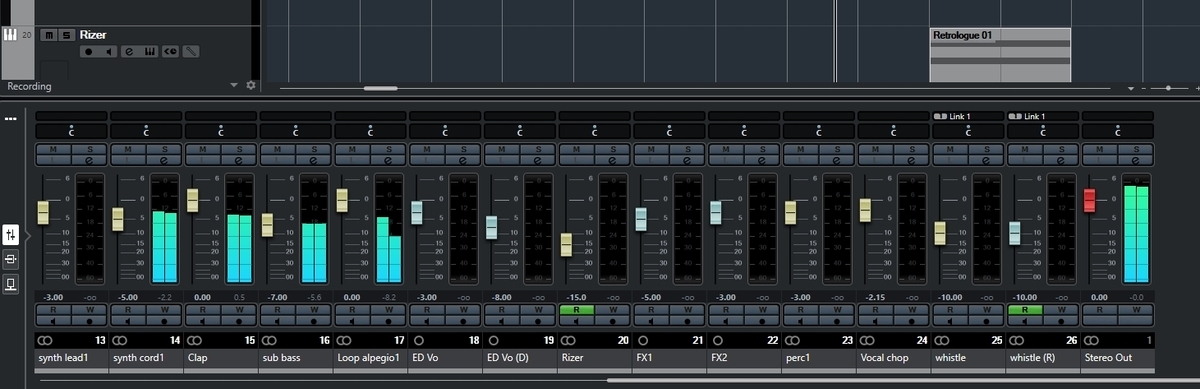Viewport: 1200px width, 389px height.
Task: Enable Write automation on the Stereo Out channel
Action: [1137, 311]
